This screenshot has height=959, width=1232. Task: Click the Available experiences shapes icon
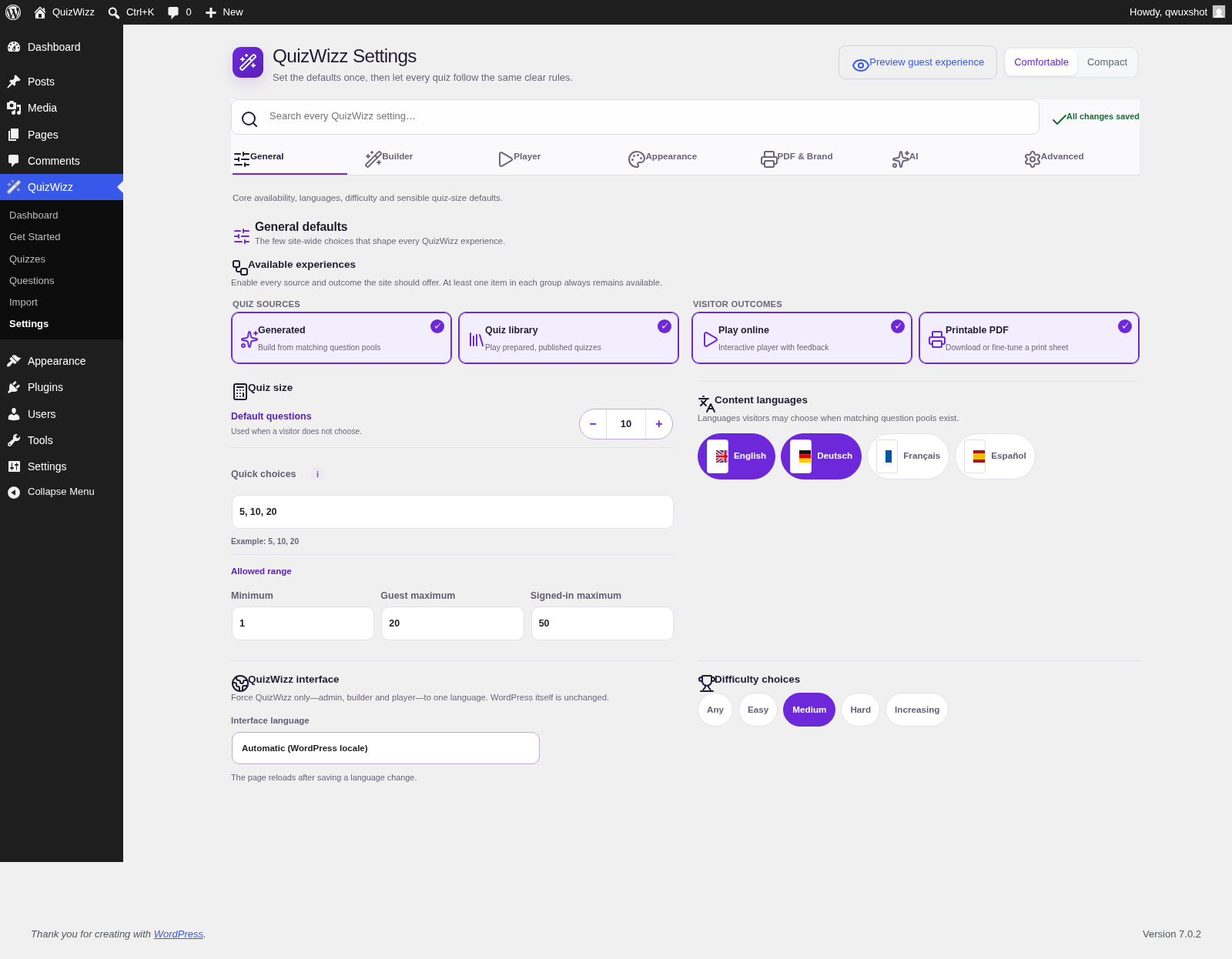[240, 267]
